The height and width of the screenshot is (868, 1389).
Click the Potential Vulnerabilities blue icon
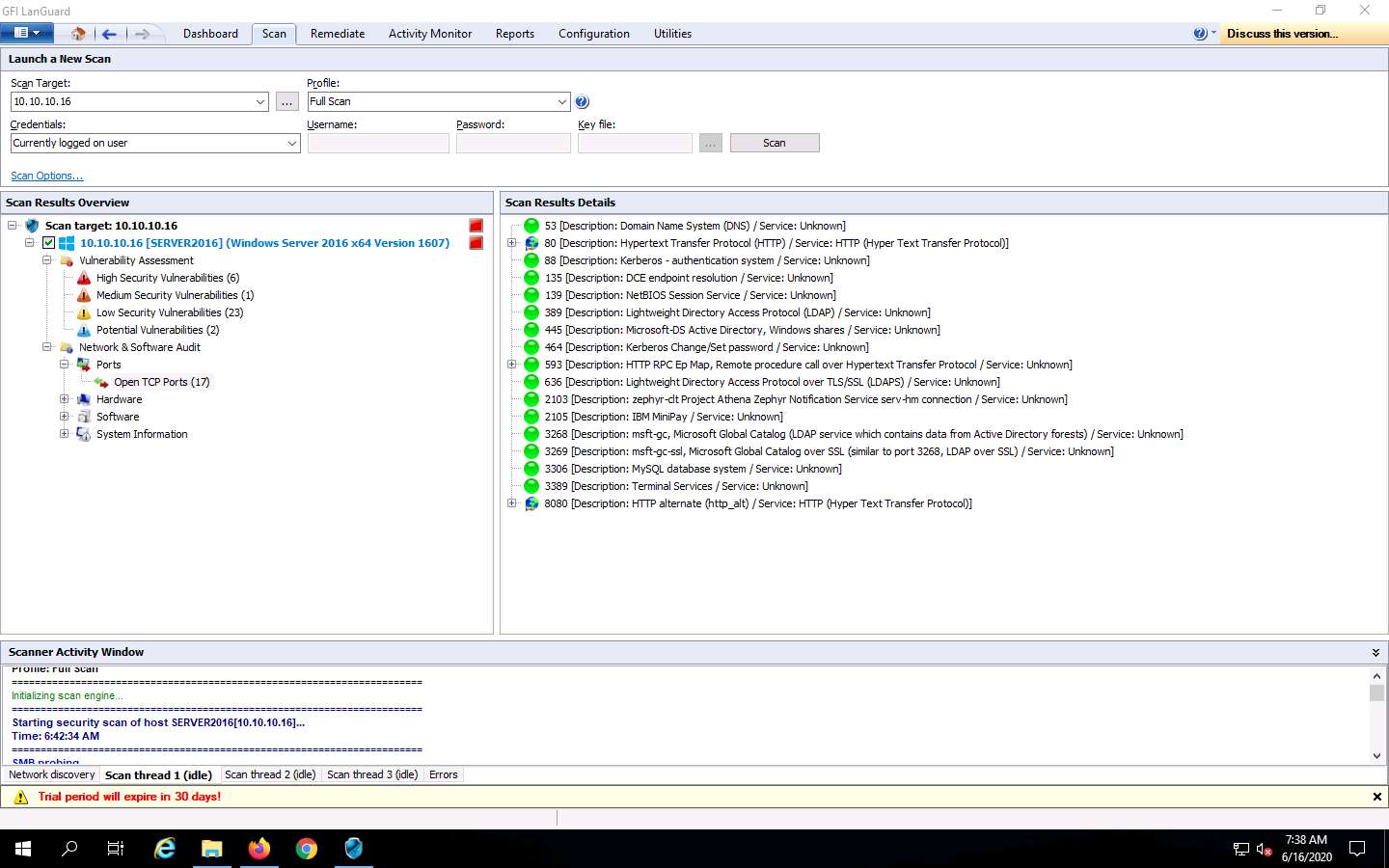pos(84,330)
